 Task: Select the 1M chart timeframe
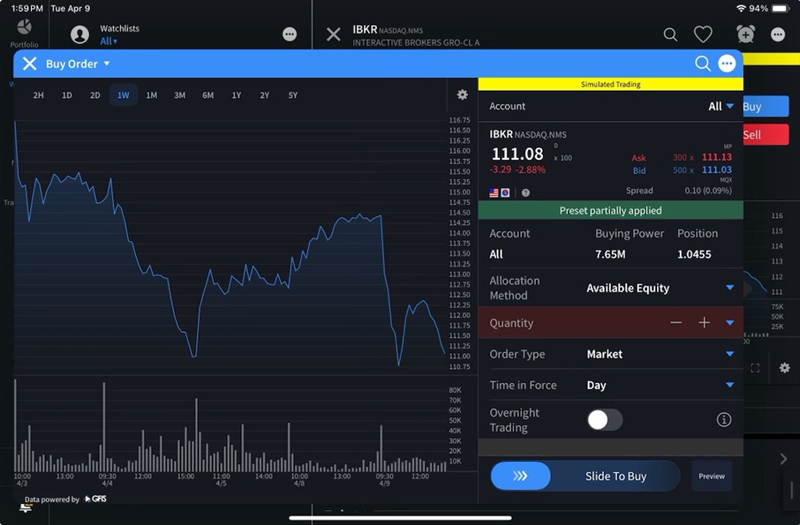tap(152, 95)
